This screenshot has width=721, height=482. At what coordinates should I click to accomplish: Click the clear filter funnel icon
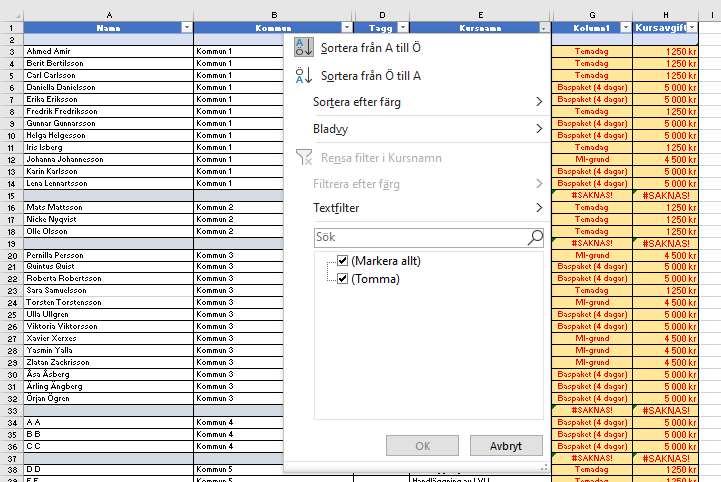pos(304,157)
